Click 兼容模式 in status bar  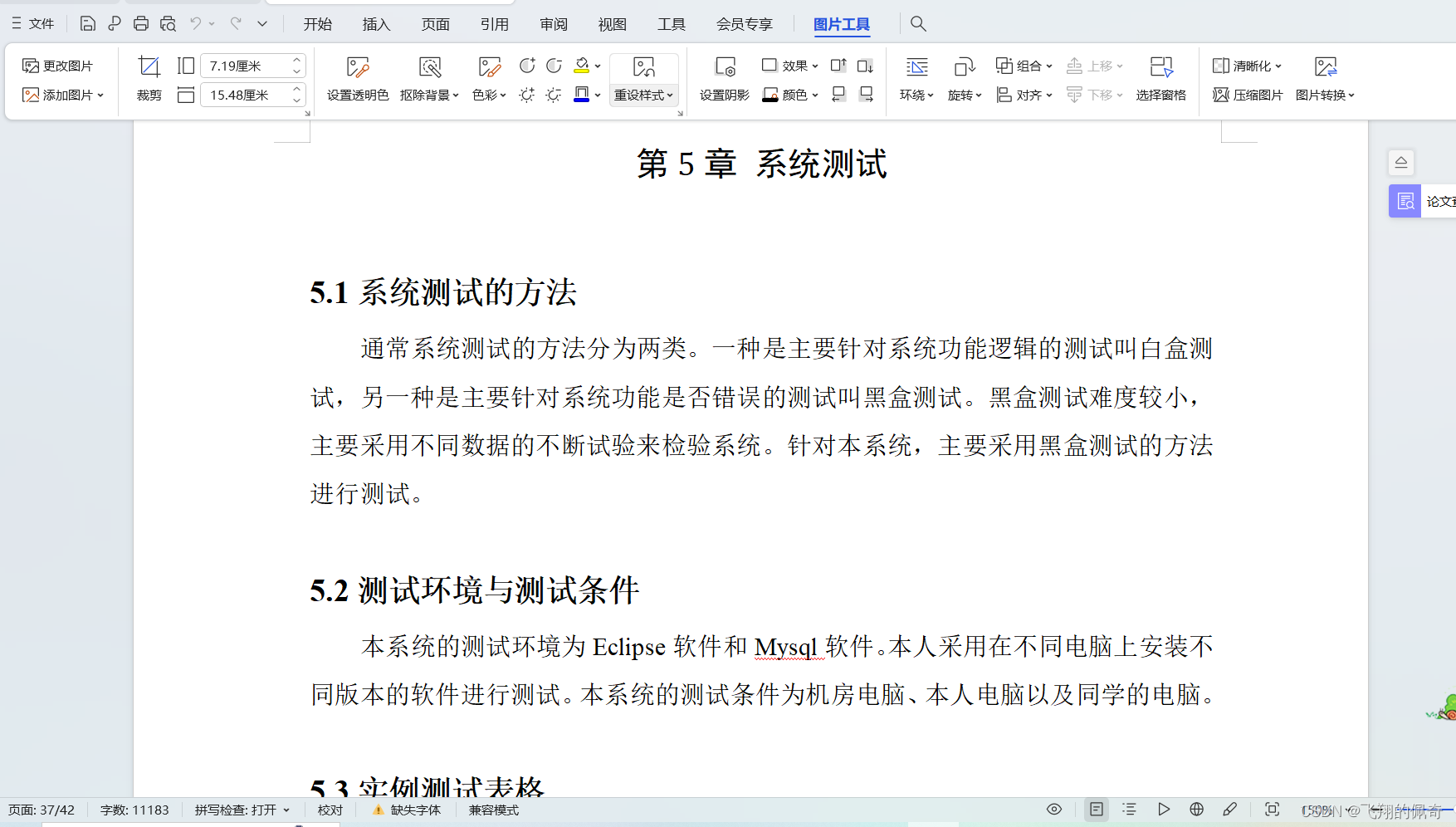click(x=494, y=810)
